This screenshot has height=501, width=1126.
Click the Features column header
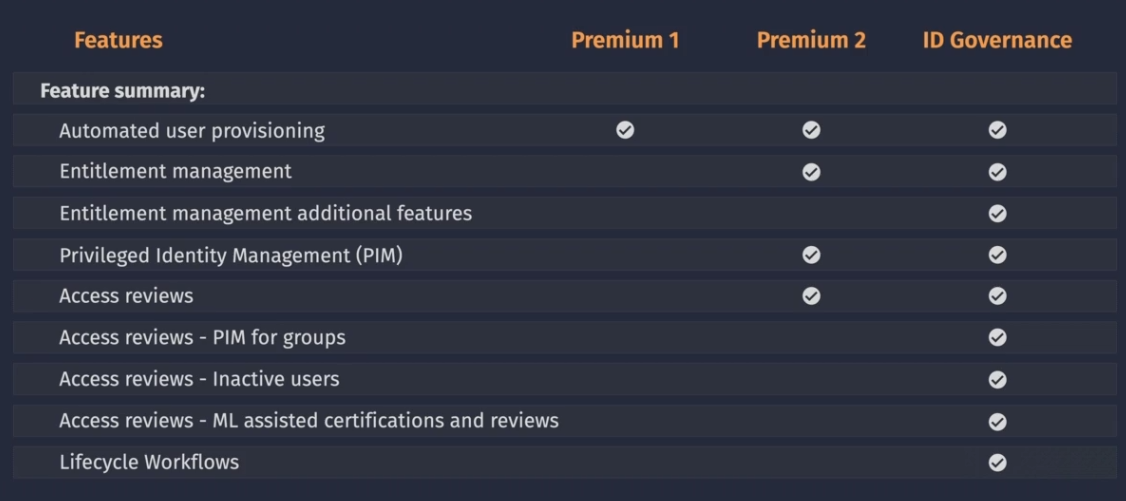click(x=118, y=40)
